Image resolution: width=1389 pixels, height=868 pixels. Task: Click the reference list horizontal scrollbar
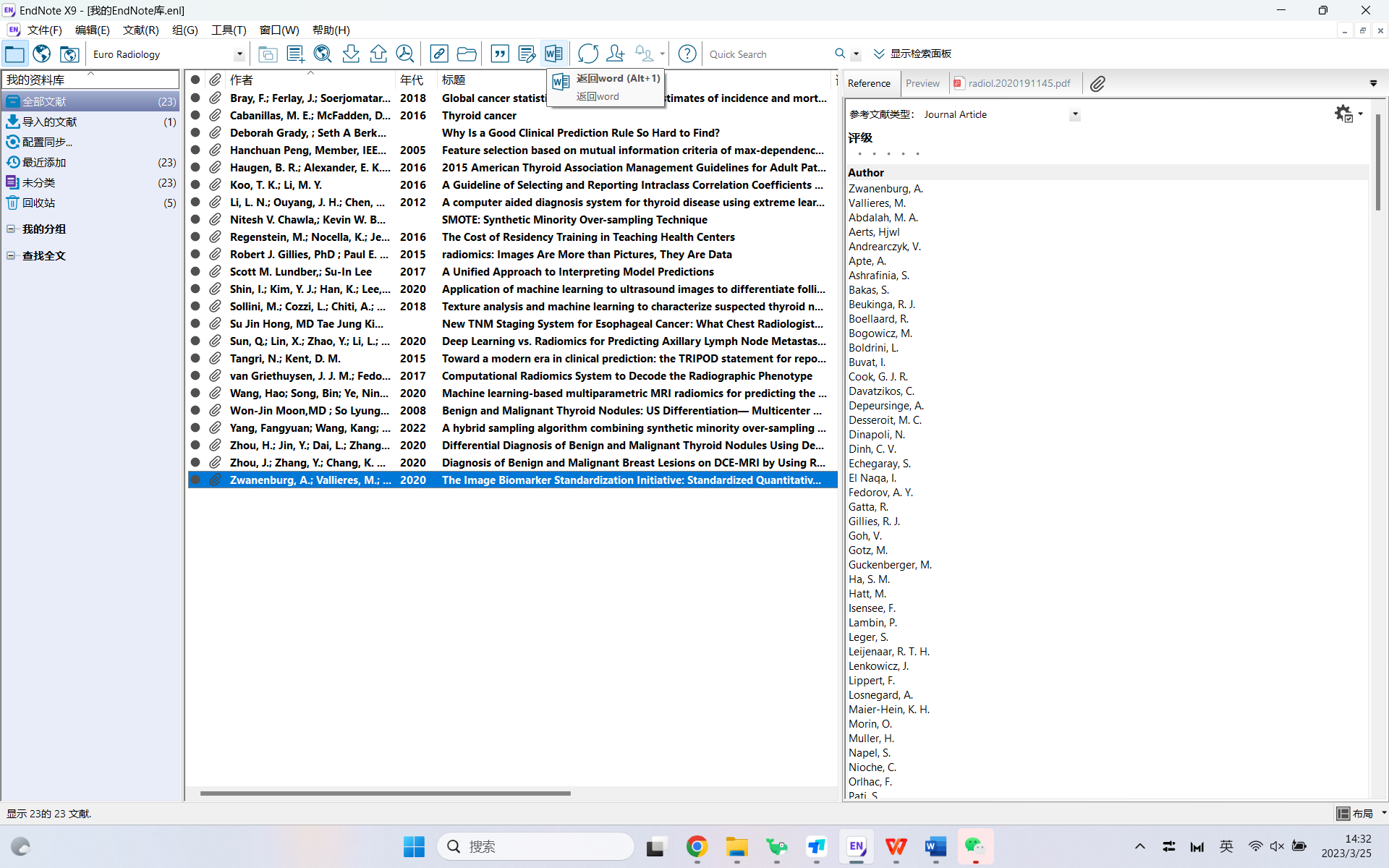(x=385, y=793)
